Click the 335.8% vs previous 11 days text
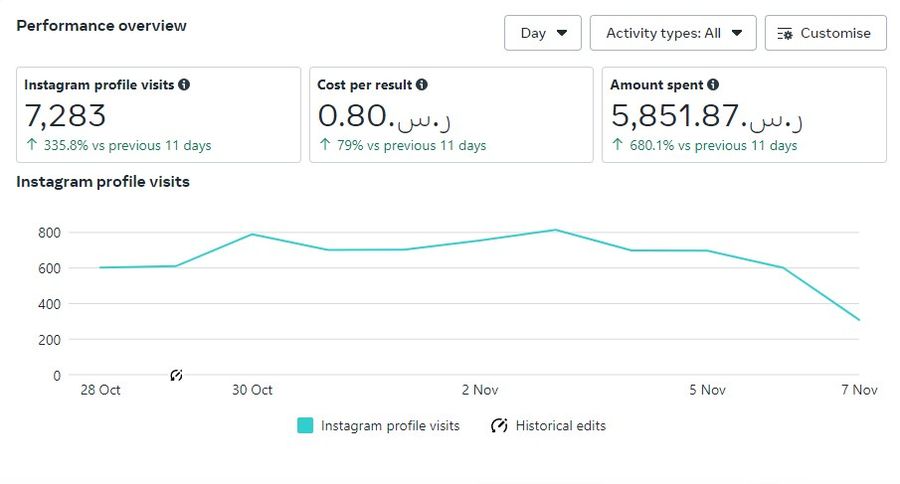This screenshot has width=900, height=484. [x=127, y=145]
